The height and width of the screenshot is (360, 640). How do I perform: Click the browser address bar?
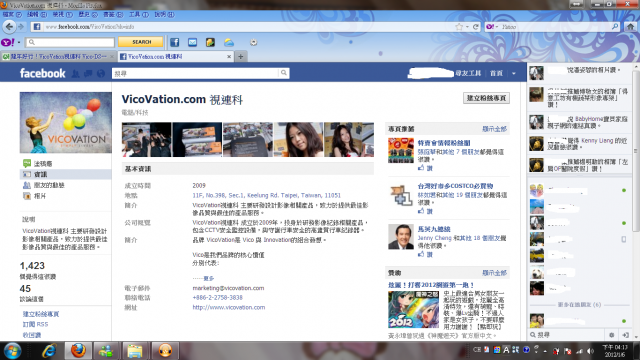pyautogui.click(x=249, y=27)
